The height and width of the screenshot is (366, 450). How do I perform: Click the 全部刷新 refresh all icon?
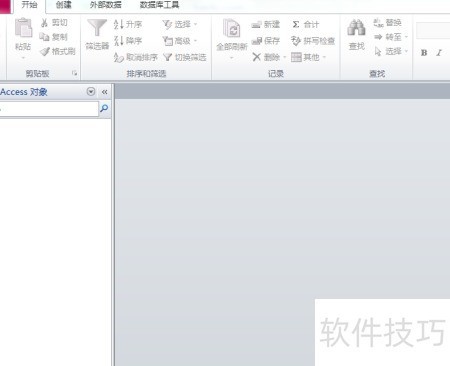(232, 28)
